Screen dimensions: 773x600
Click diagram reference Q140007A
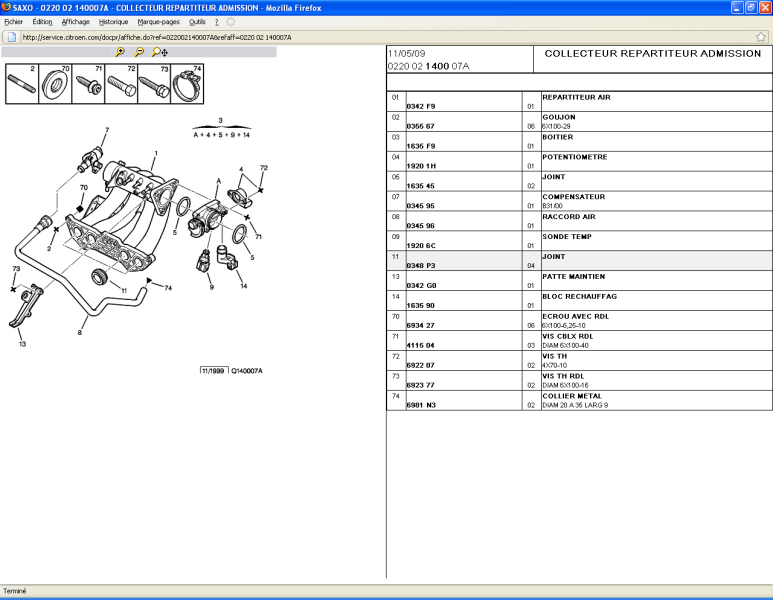coord(247,371)
